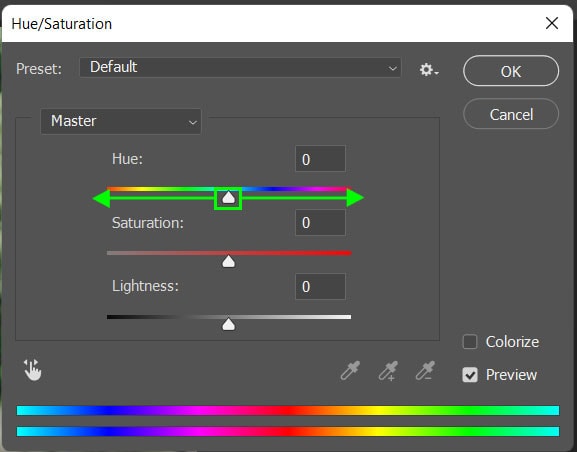The image size is (577, 452).
Task: Click the Preset dropdown chevron arrow
Action: (393, 68)
